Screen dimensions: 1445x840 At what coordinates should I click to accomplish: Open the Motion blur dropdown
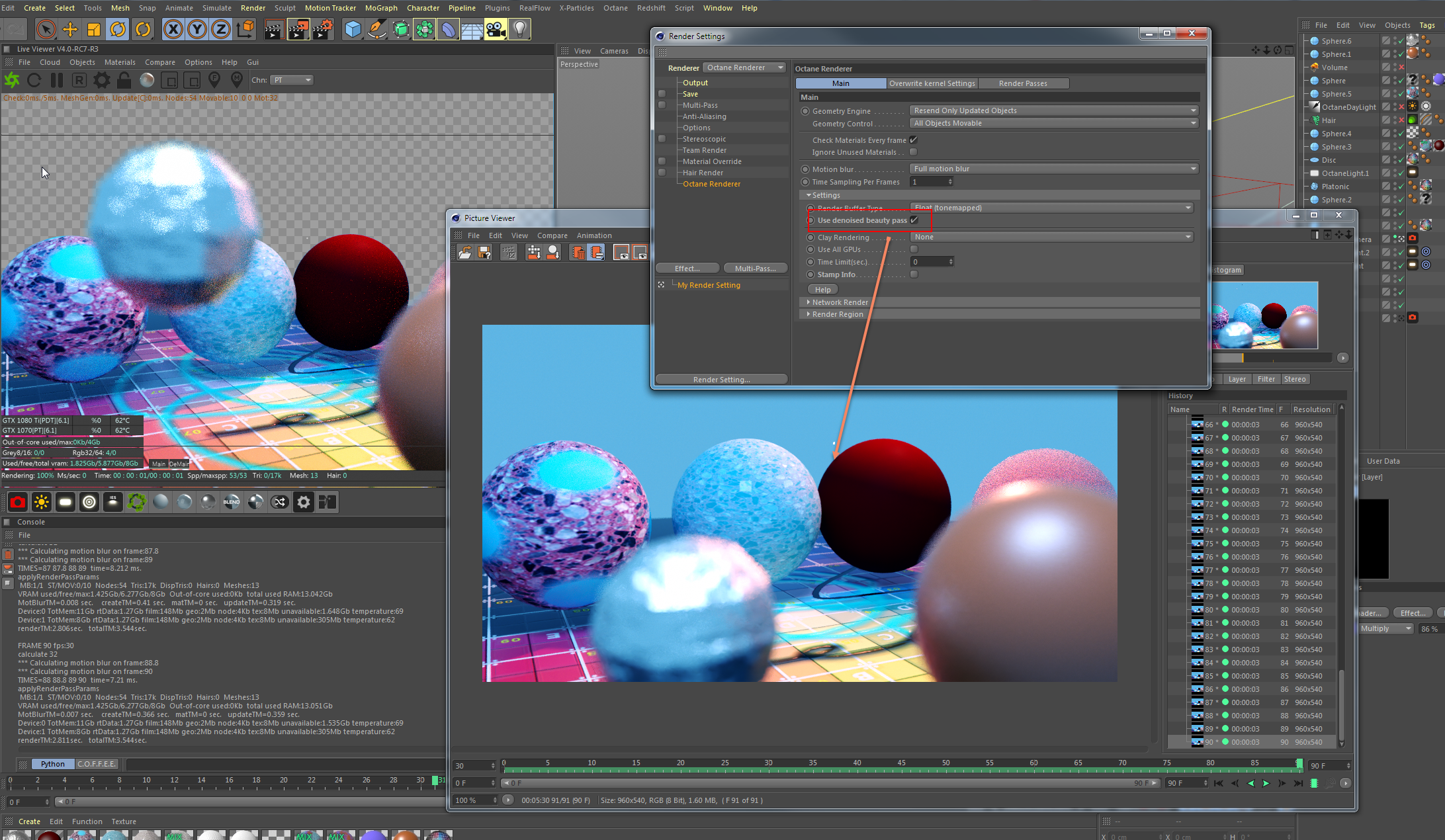(1053, 169)
